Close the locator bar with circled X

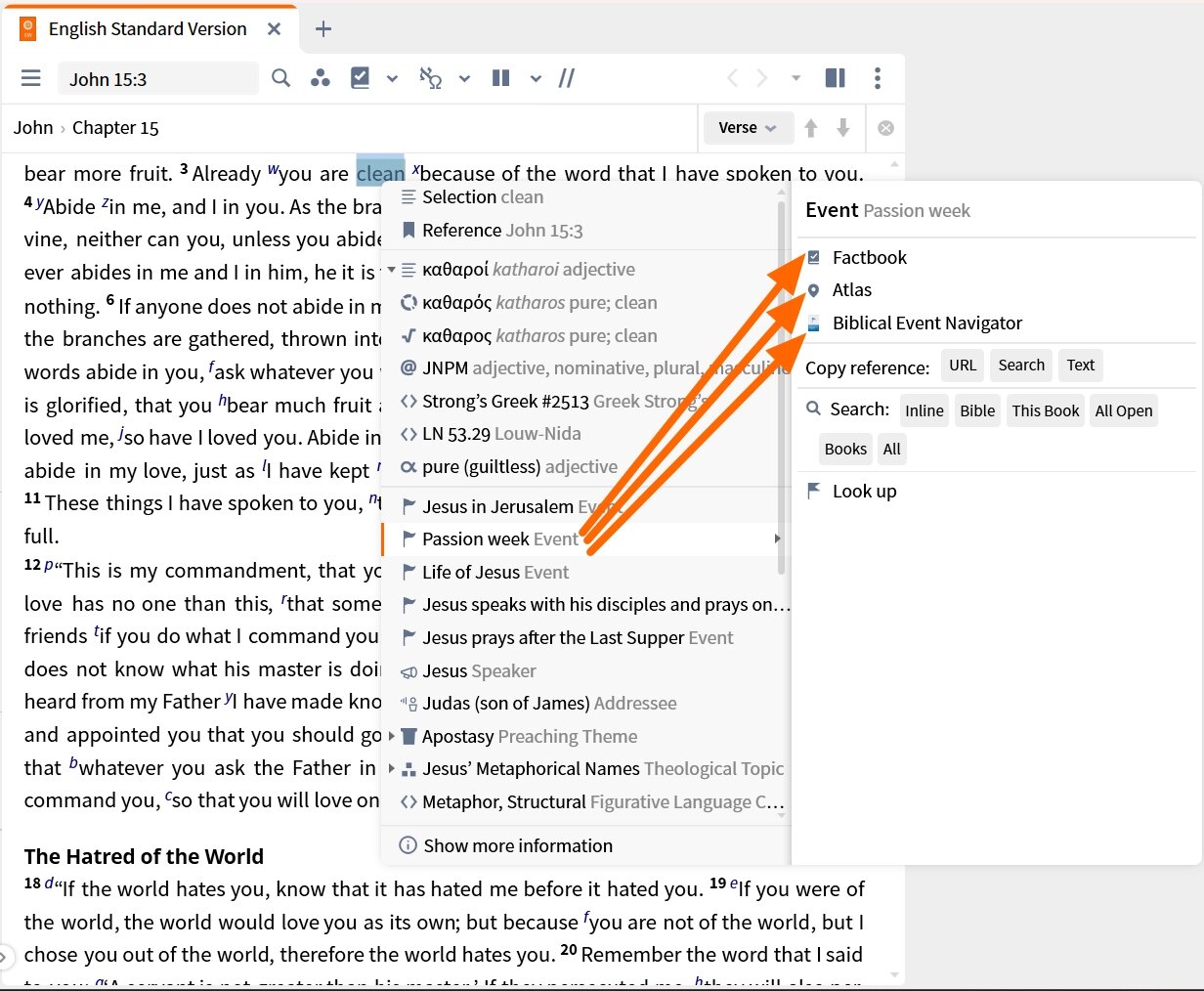885,128
